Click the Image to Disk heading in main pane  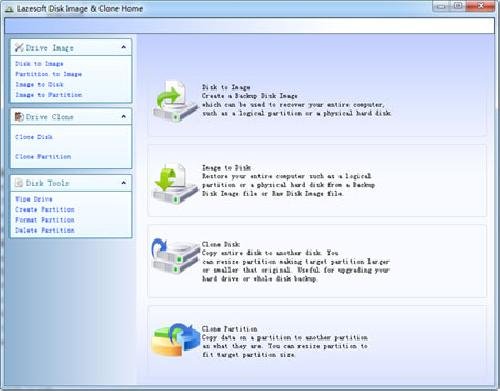pyautogui.click(x=226, y=168)
